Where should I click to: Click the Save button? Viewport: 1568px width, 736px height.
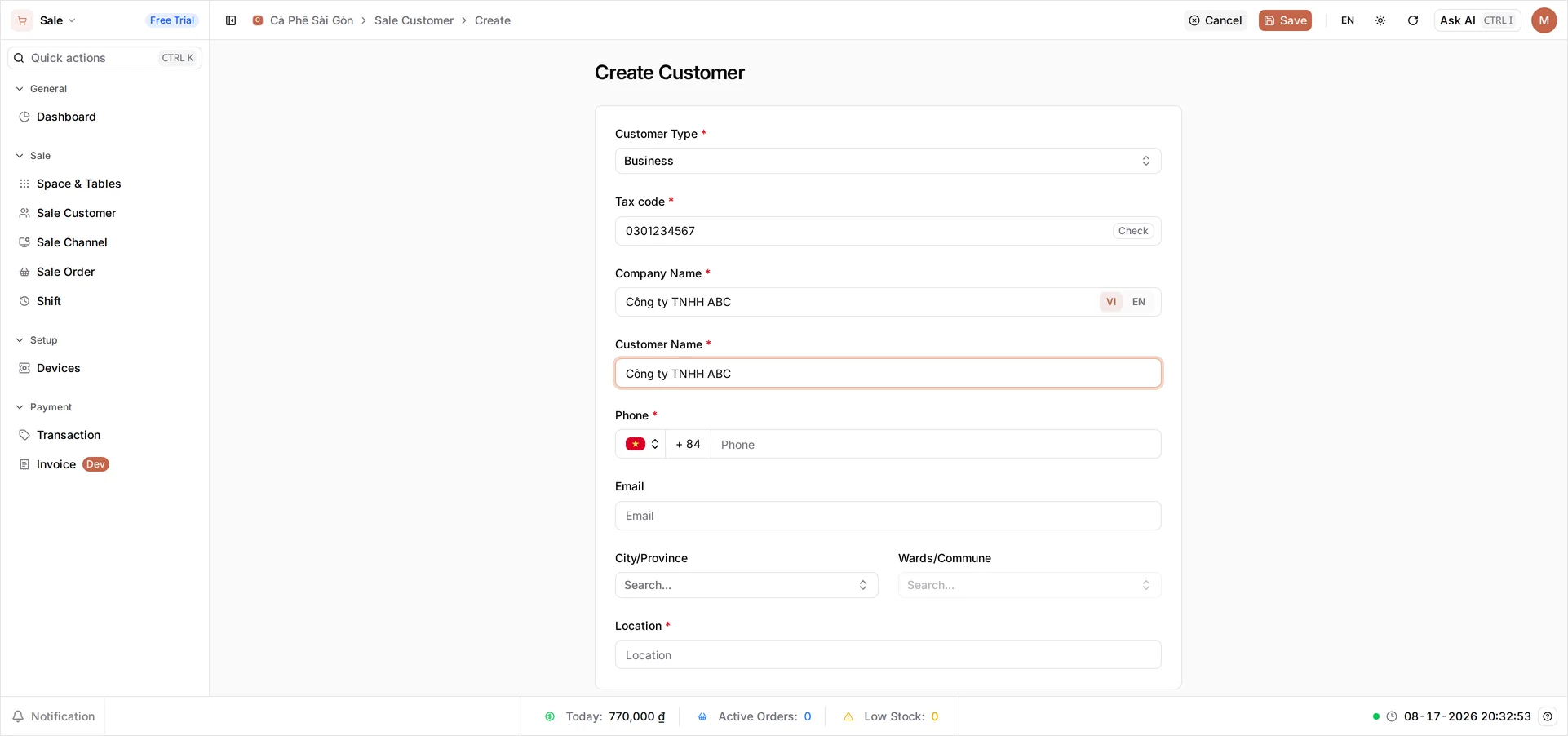[1285, 20]
